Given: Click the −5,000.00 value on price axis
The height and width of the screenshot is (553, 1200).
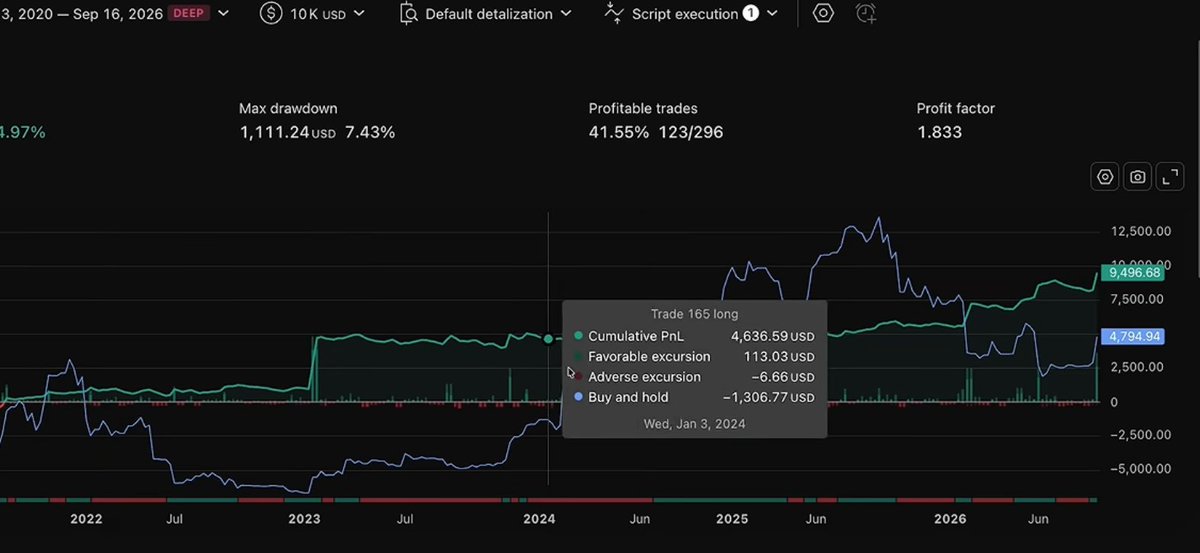Looking at the screenshot, I should (1141, 469).
